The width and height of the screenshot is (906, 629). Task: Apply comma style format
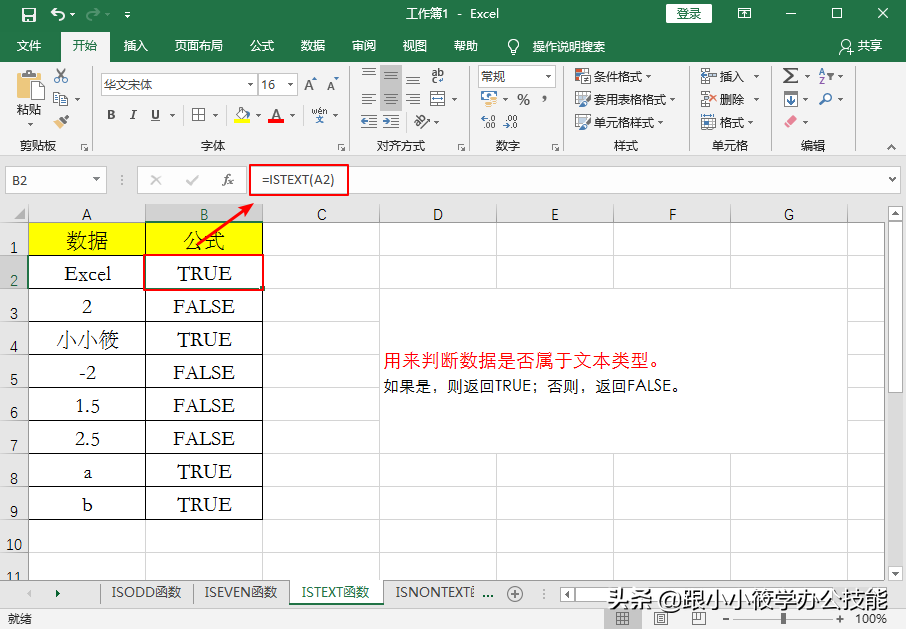point(544,99)
